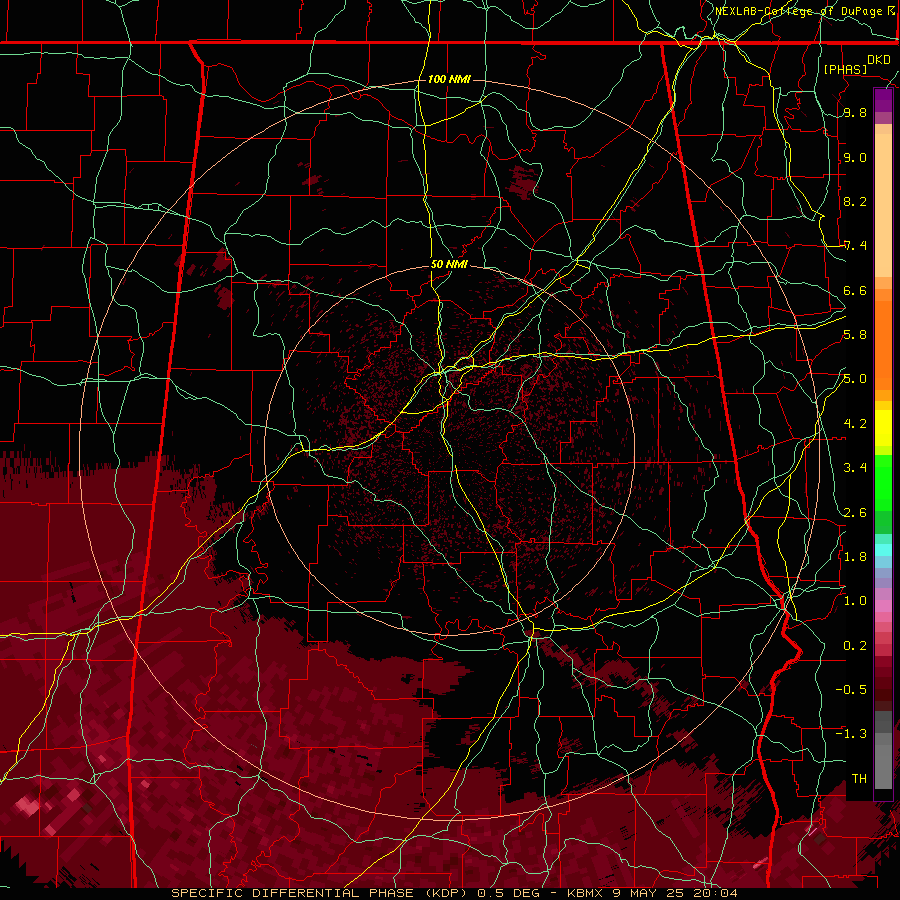
Task: Select the 4.2 scale value
Action: pos(855,424)
